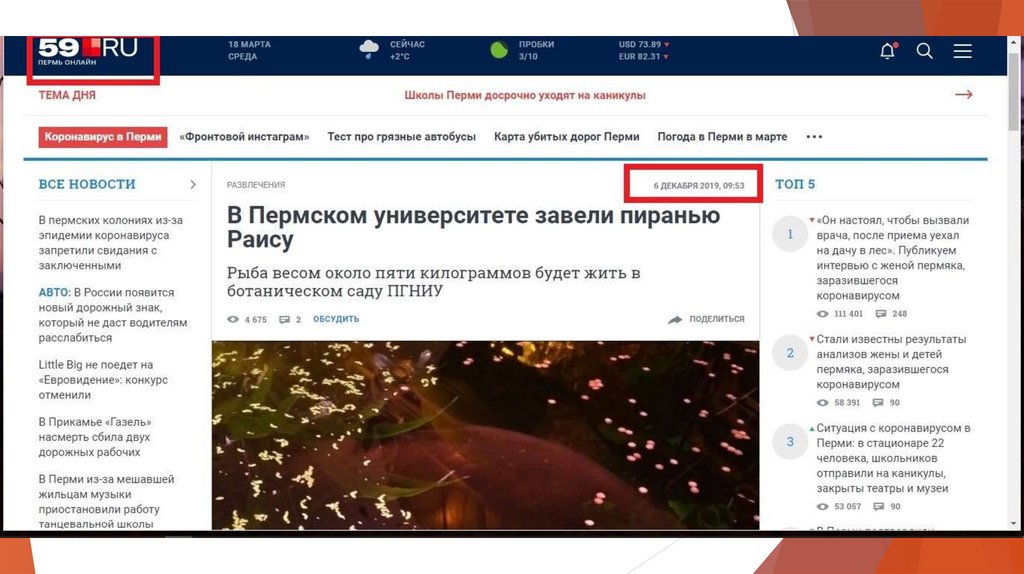Follow the red arrow in Тема дня

pyautogui.click(x=963, y=95)
